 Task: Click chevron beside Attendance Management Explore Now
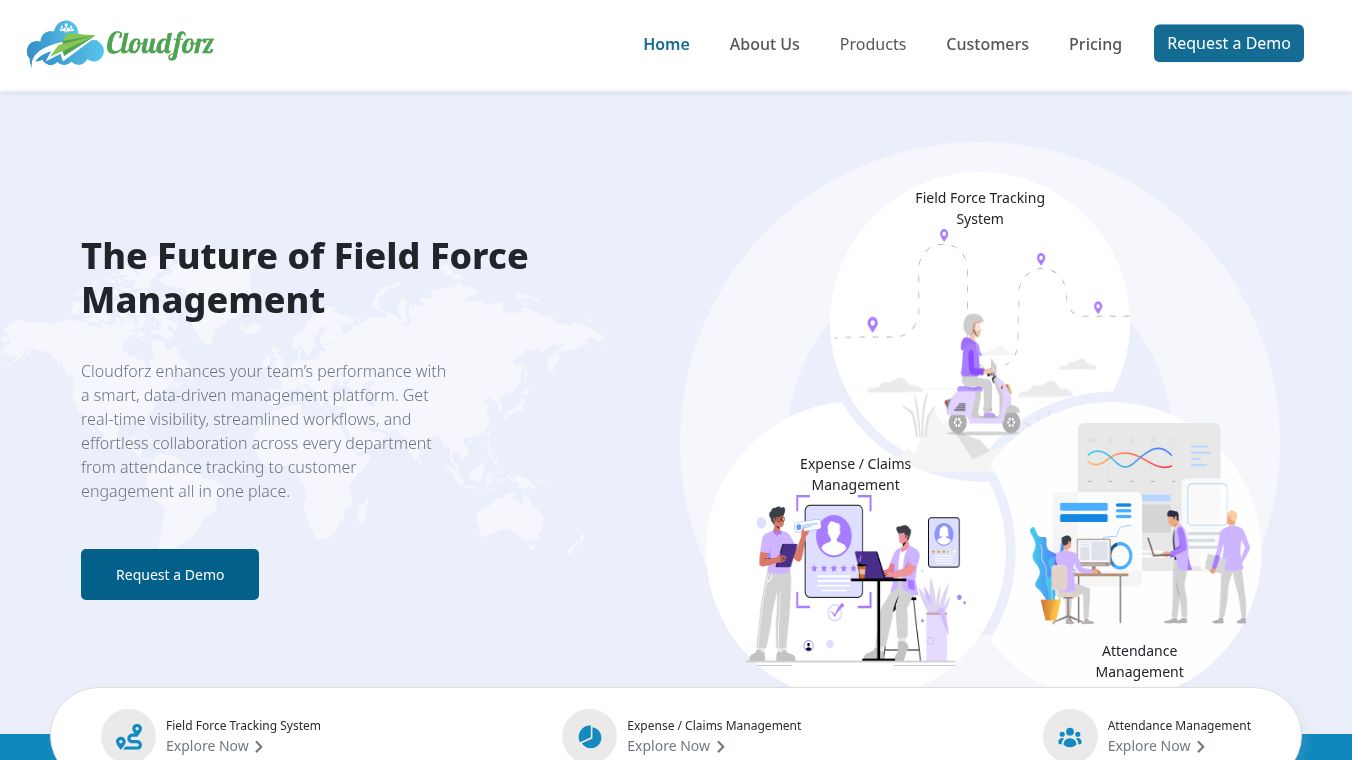(x=1201, y=747)
